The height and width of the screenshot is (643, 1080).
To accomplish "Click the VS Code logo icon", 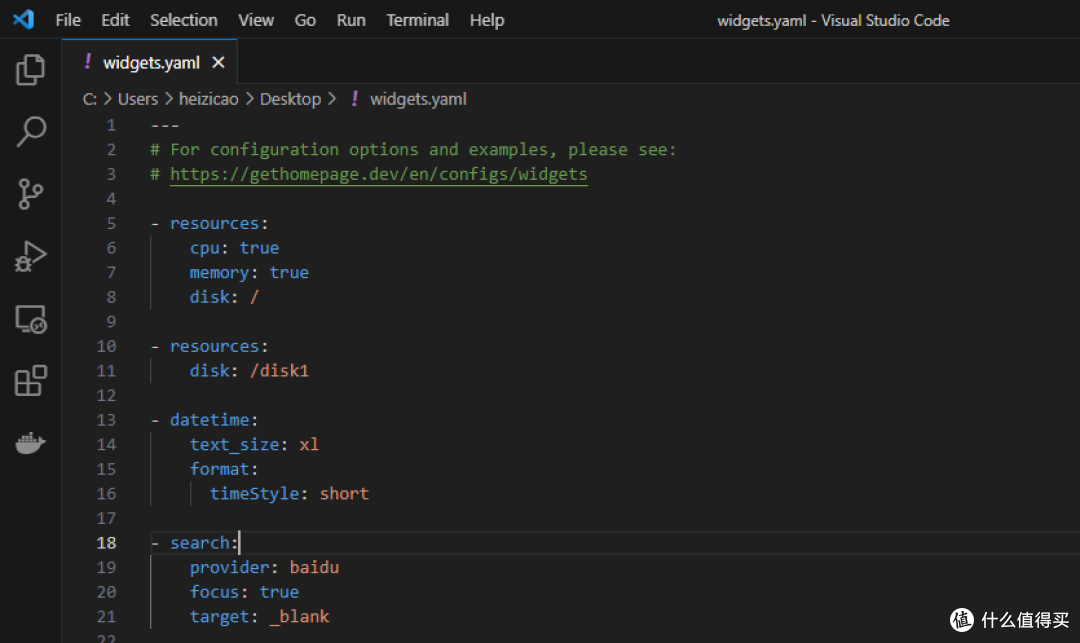I will 24,20.
